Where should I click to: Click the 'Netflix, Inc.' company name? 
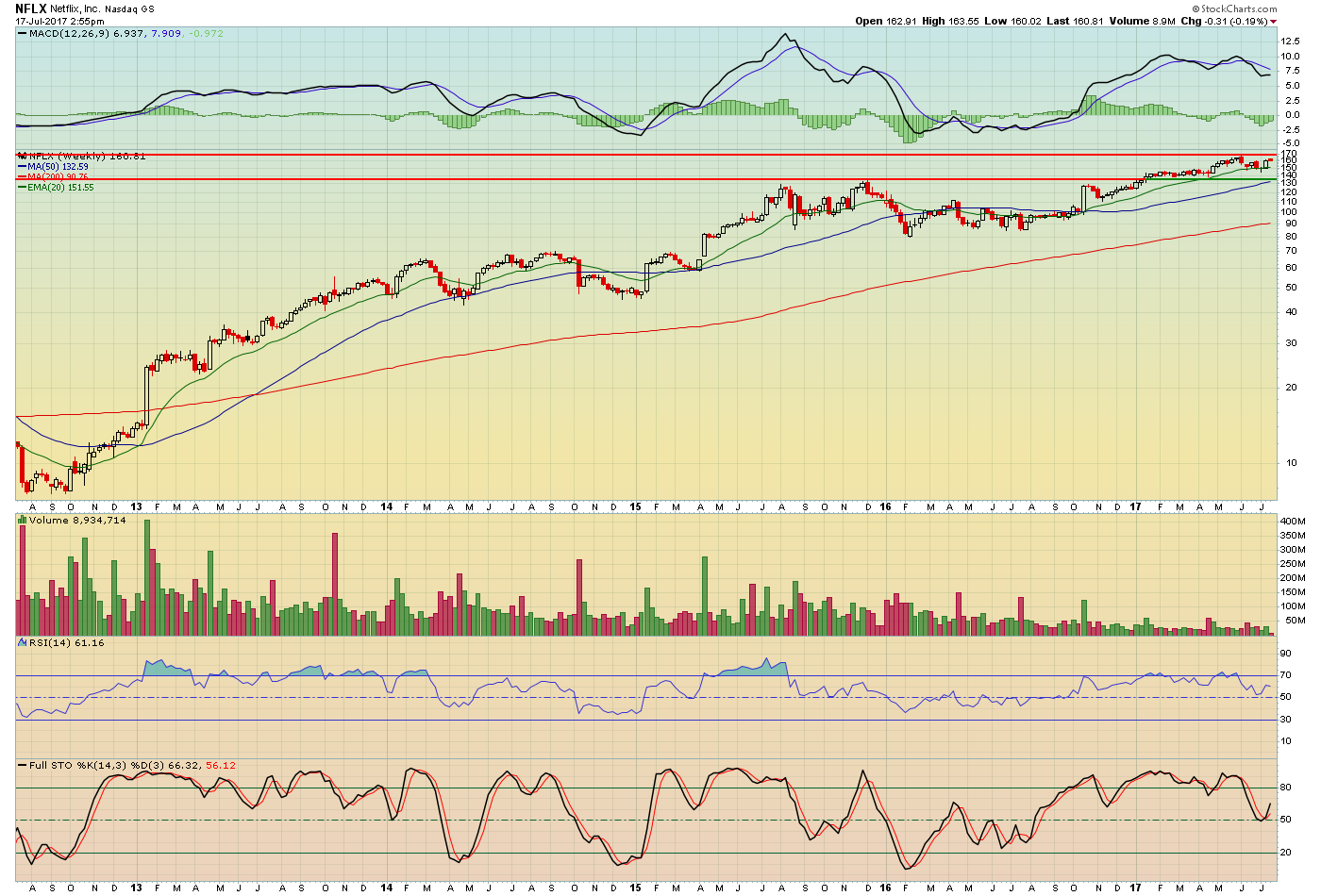click(x=75, y=8)
